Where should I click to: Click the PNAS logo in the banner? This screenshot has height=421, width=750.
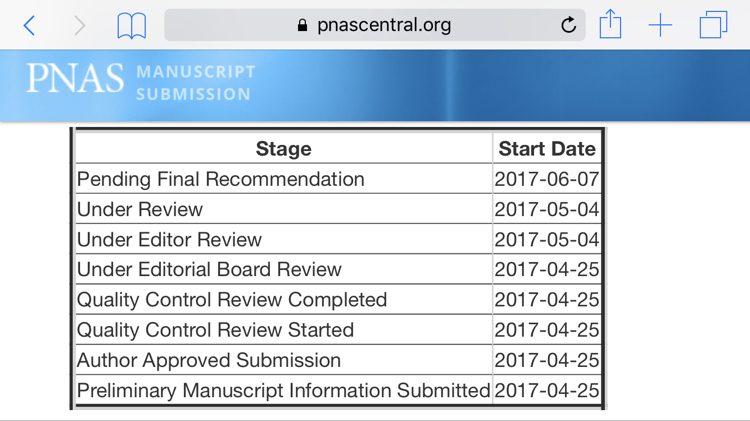tap(75, 79)
